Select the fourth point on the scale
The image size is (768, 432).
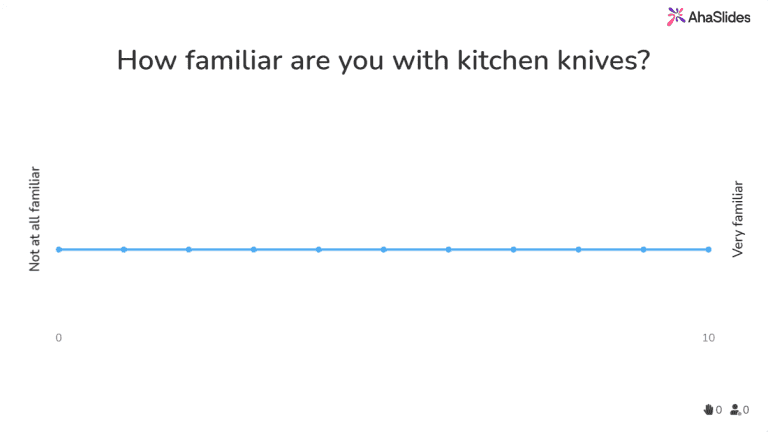coord(254,249)
